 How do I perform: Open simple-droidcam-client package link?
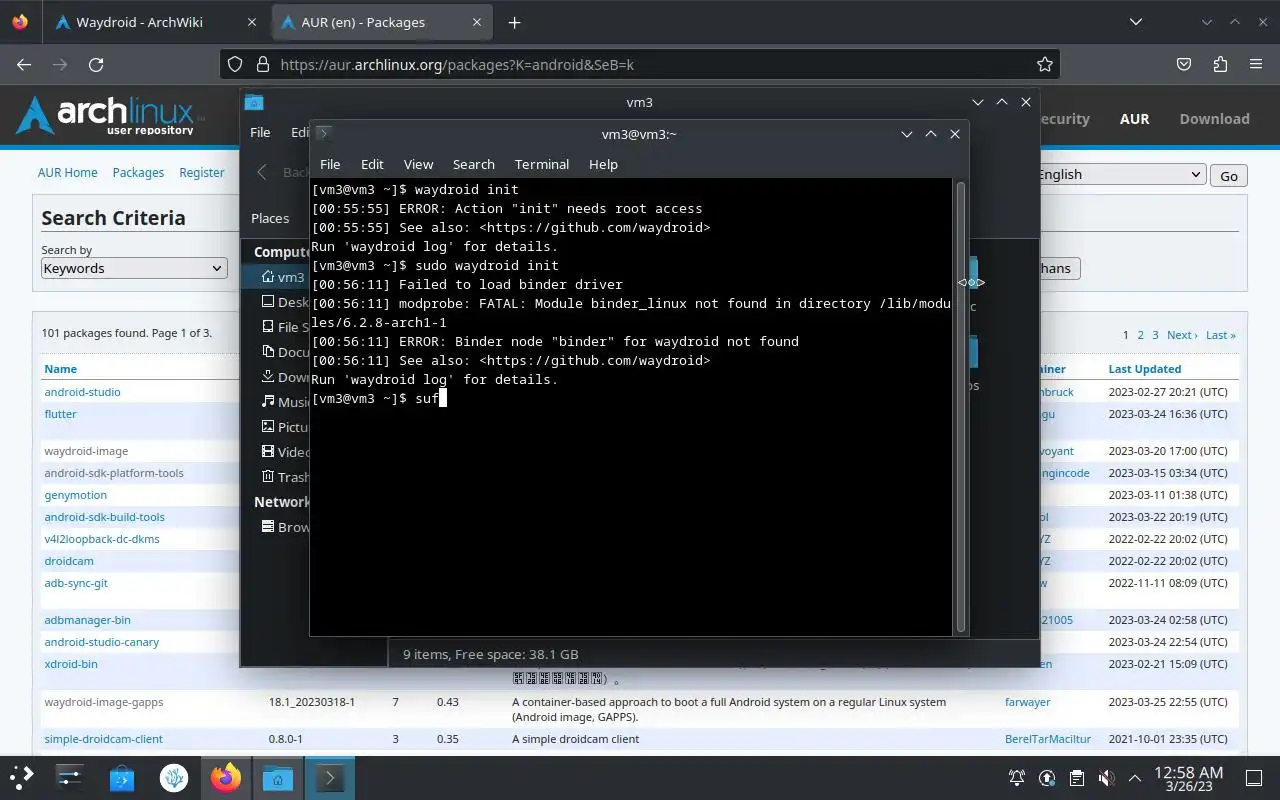[103, 739]
